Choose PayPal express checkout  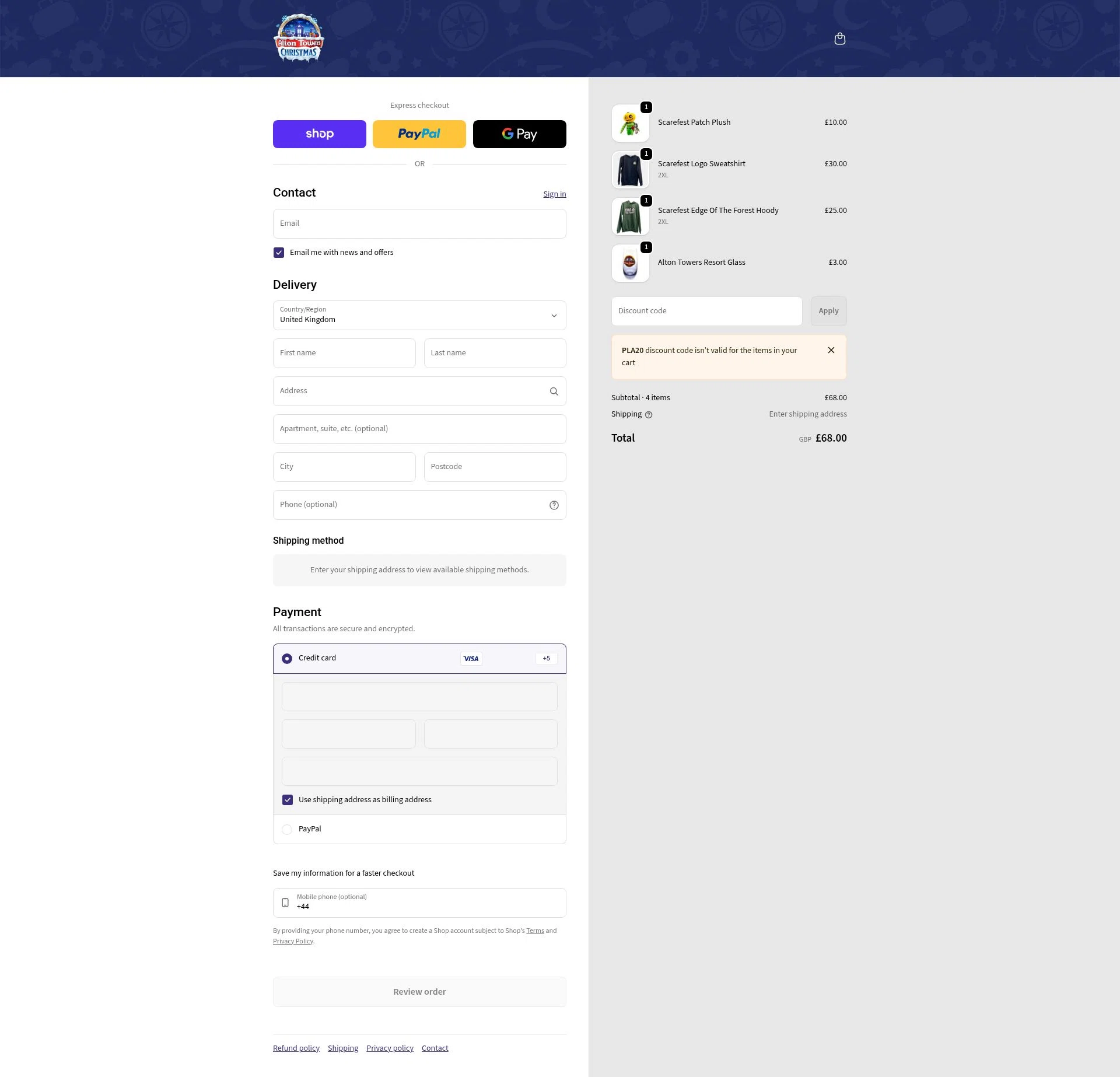(419, 134)
